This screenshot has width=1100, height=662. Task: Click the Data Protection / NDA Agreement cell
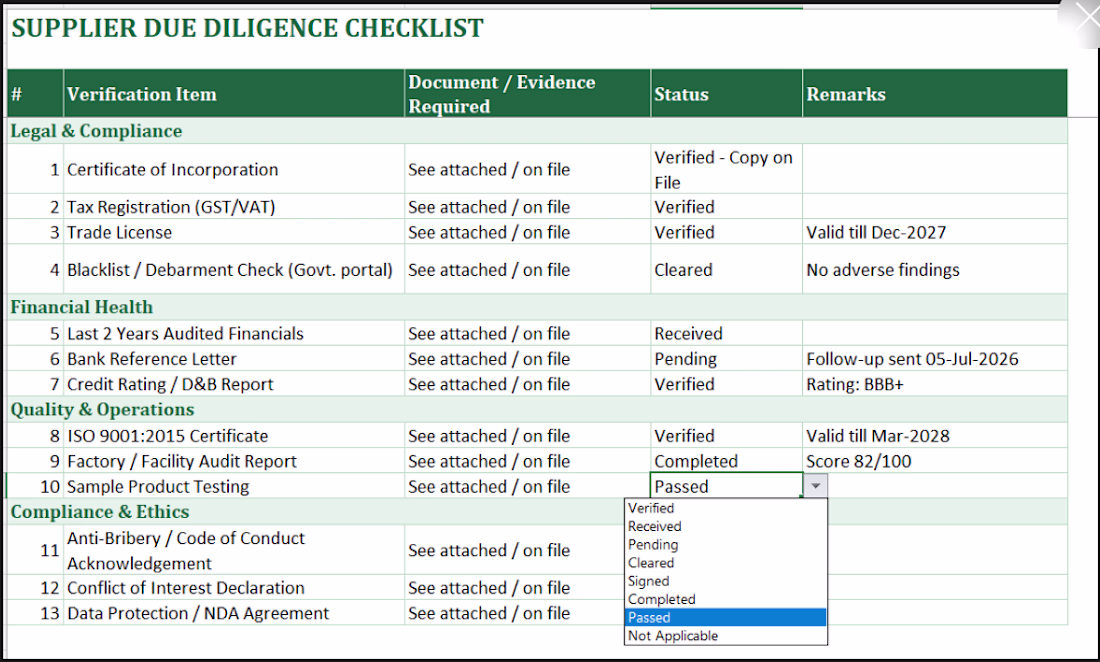234,613
